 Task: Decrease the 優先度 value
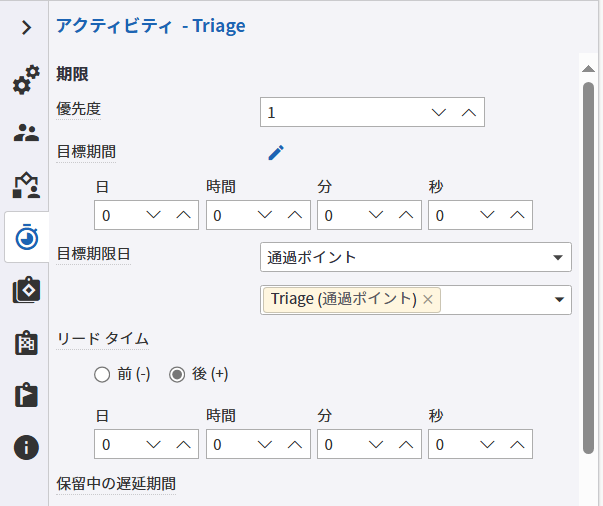tap(439, 112)
